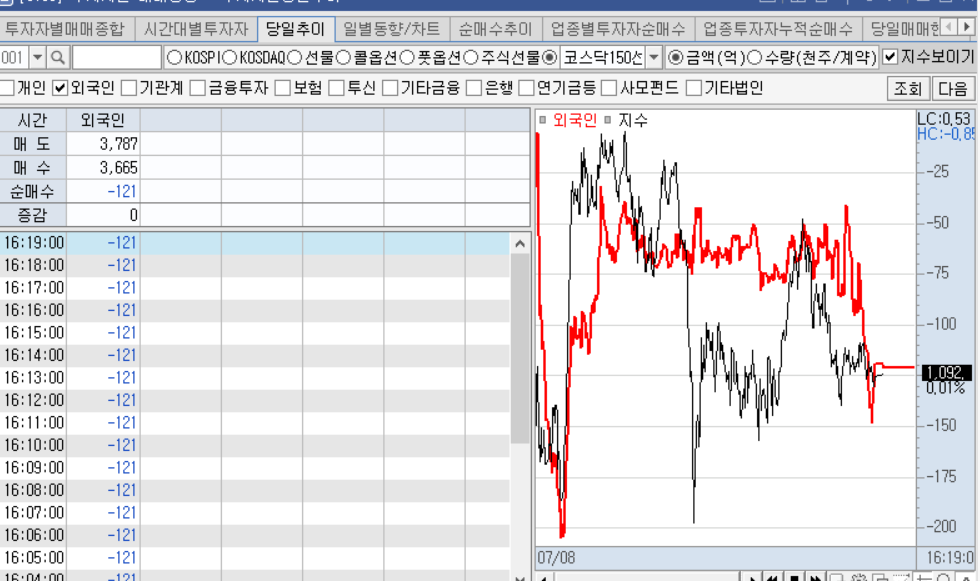This screenshot has height=581, width=980.
Task: Check the 보험 checkbox
Action: click(282, 88)
